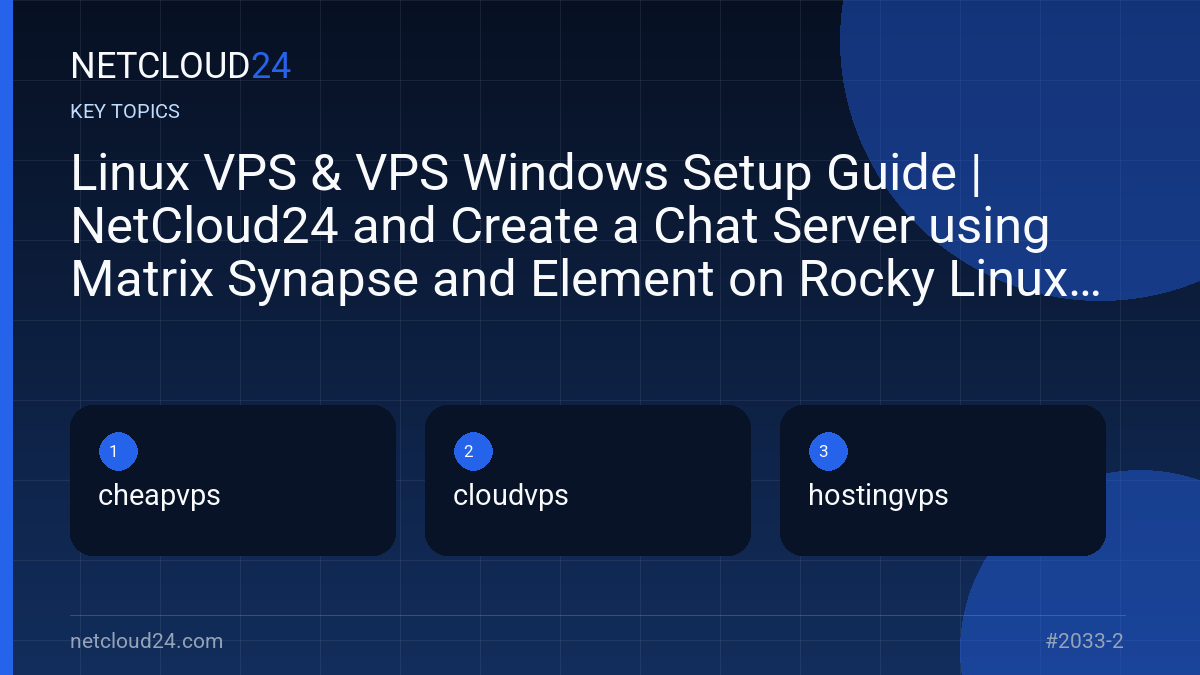Select the cloudvps topic card
This screenshot has height=675, width=1200.
[x=588, y=480]
